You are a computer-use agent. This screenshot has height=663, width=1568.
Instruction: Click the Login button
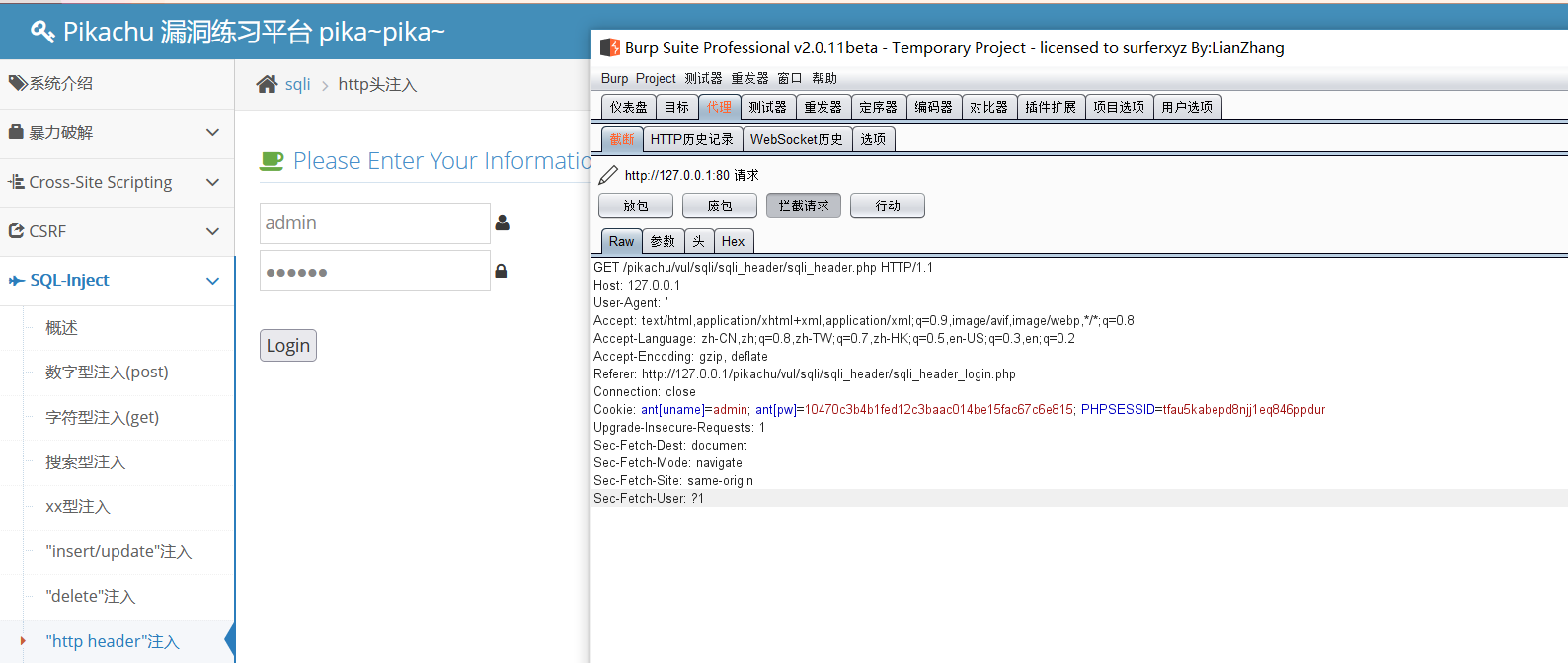(288, 345)
